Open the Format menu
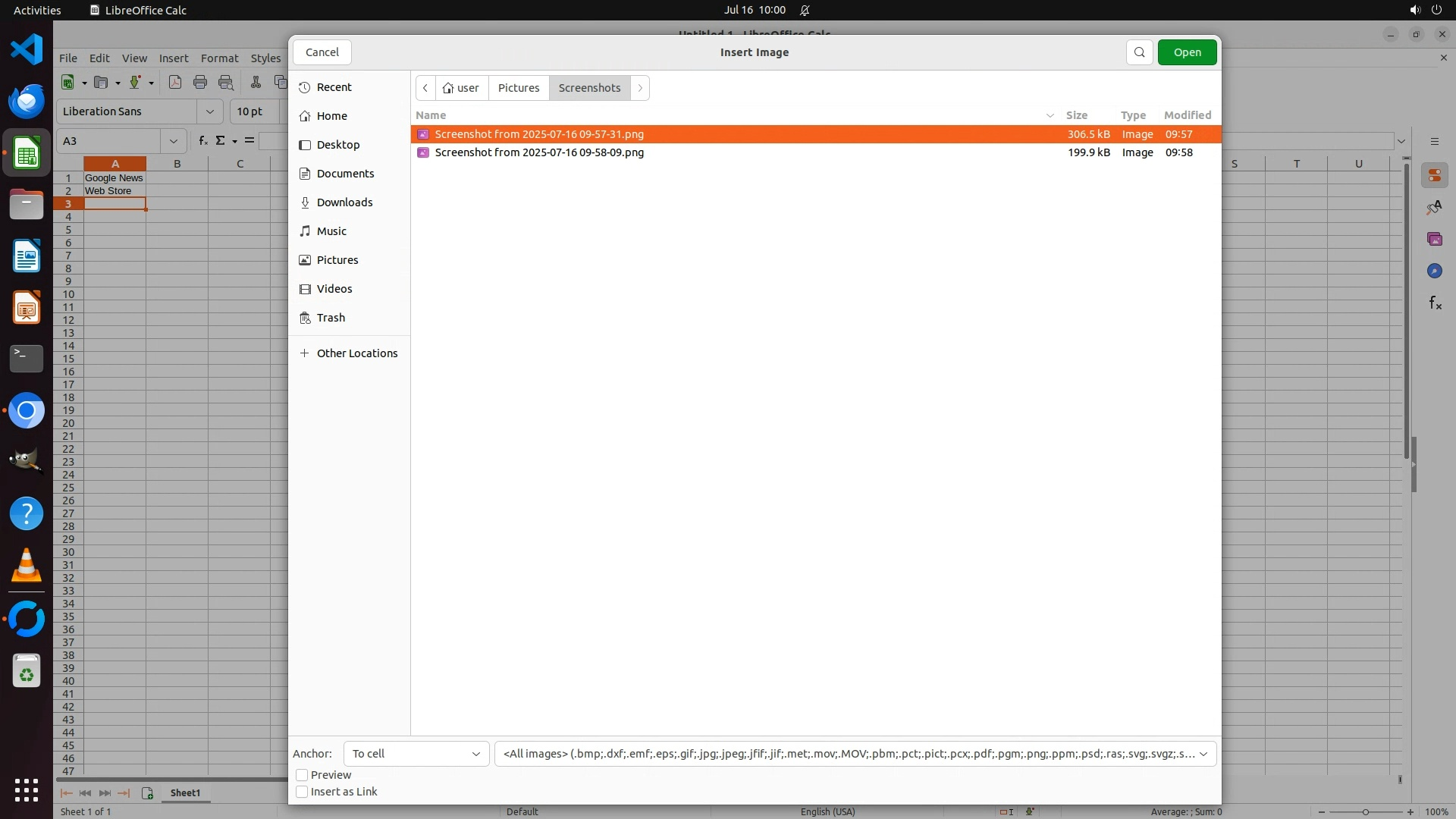This screenshot has width=1456, height=819. click(219, 58)
